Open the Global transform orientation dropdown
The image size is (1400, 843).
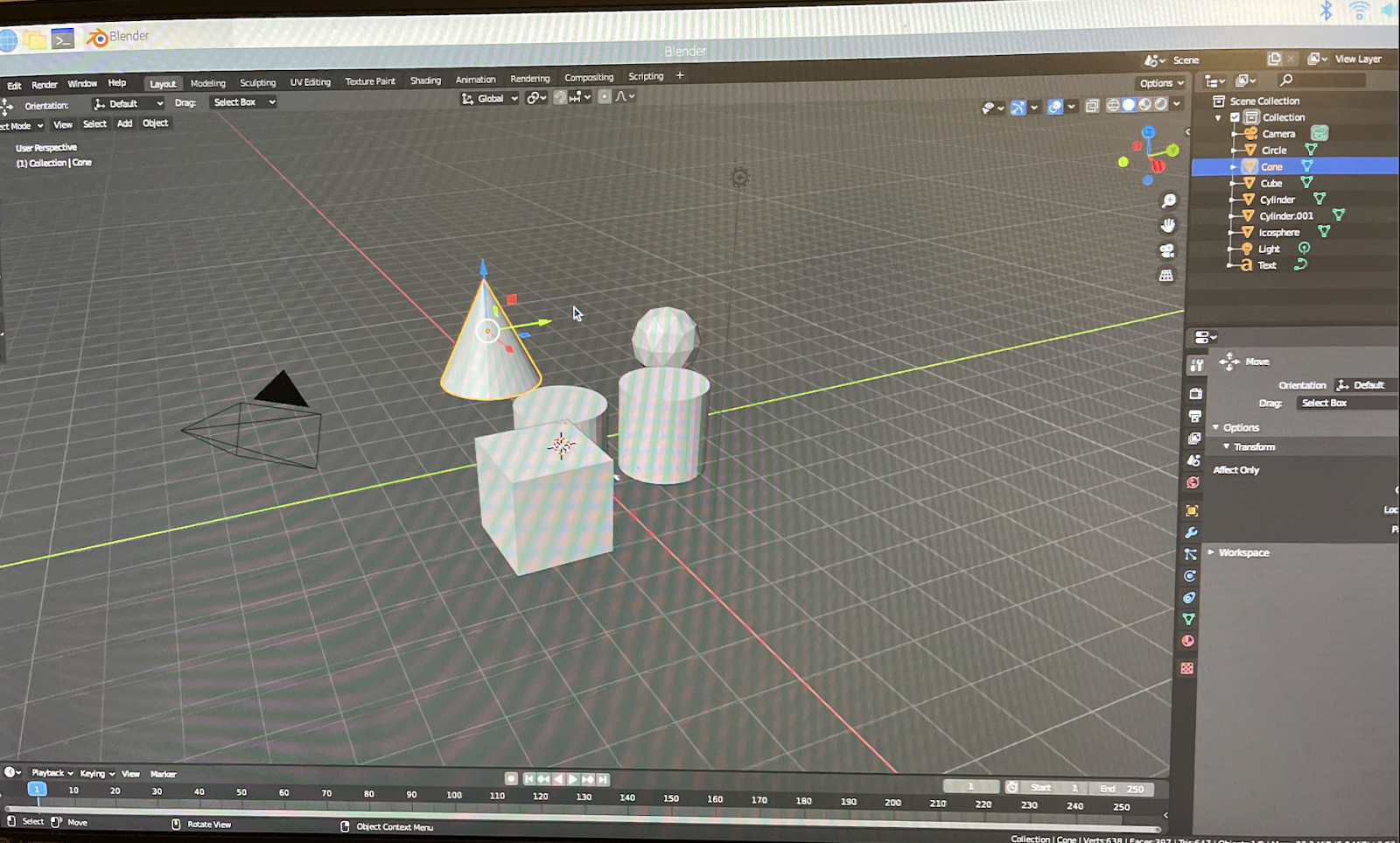[x=490, y=98]
